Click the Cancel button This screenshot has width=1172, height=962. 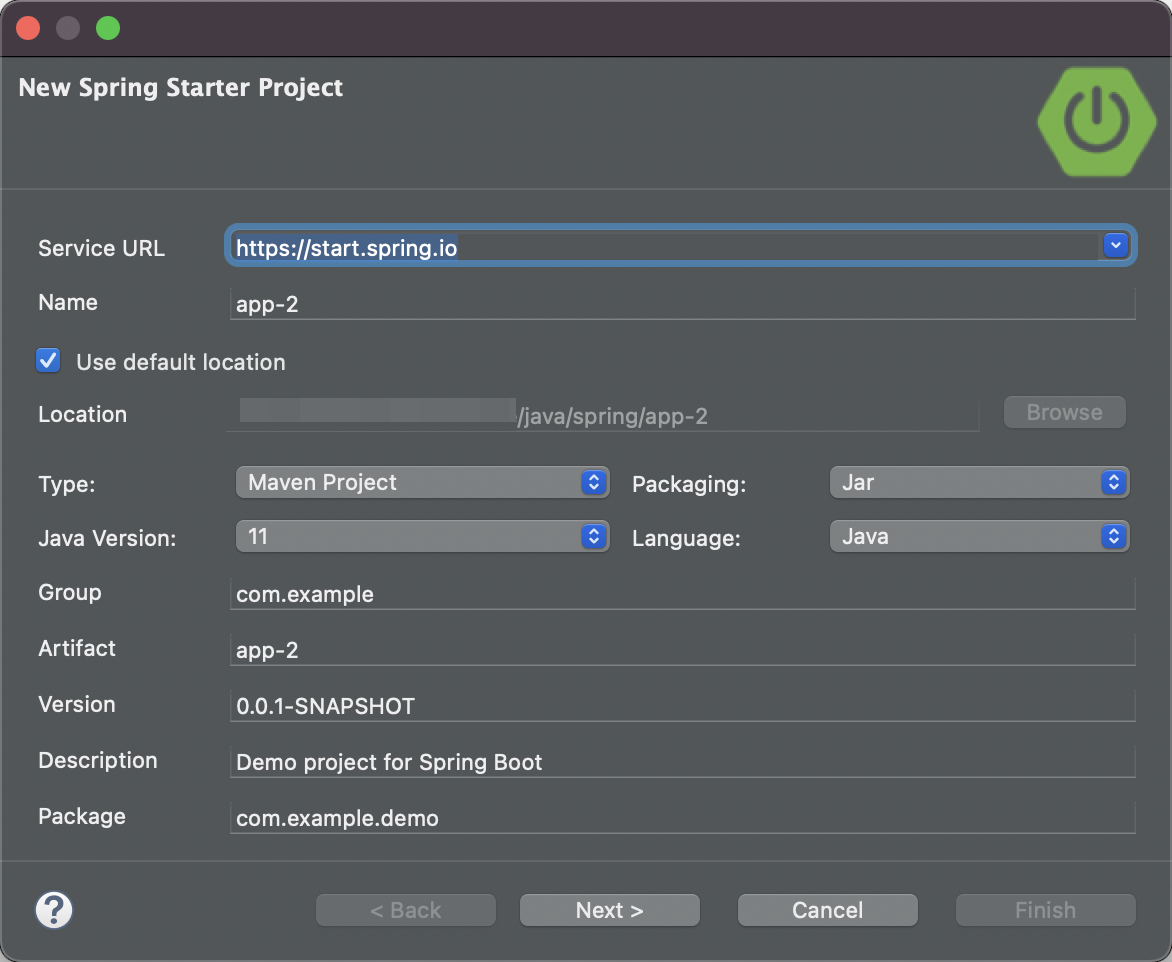click(x=827, y=910)
